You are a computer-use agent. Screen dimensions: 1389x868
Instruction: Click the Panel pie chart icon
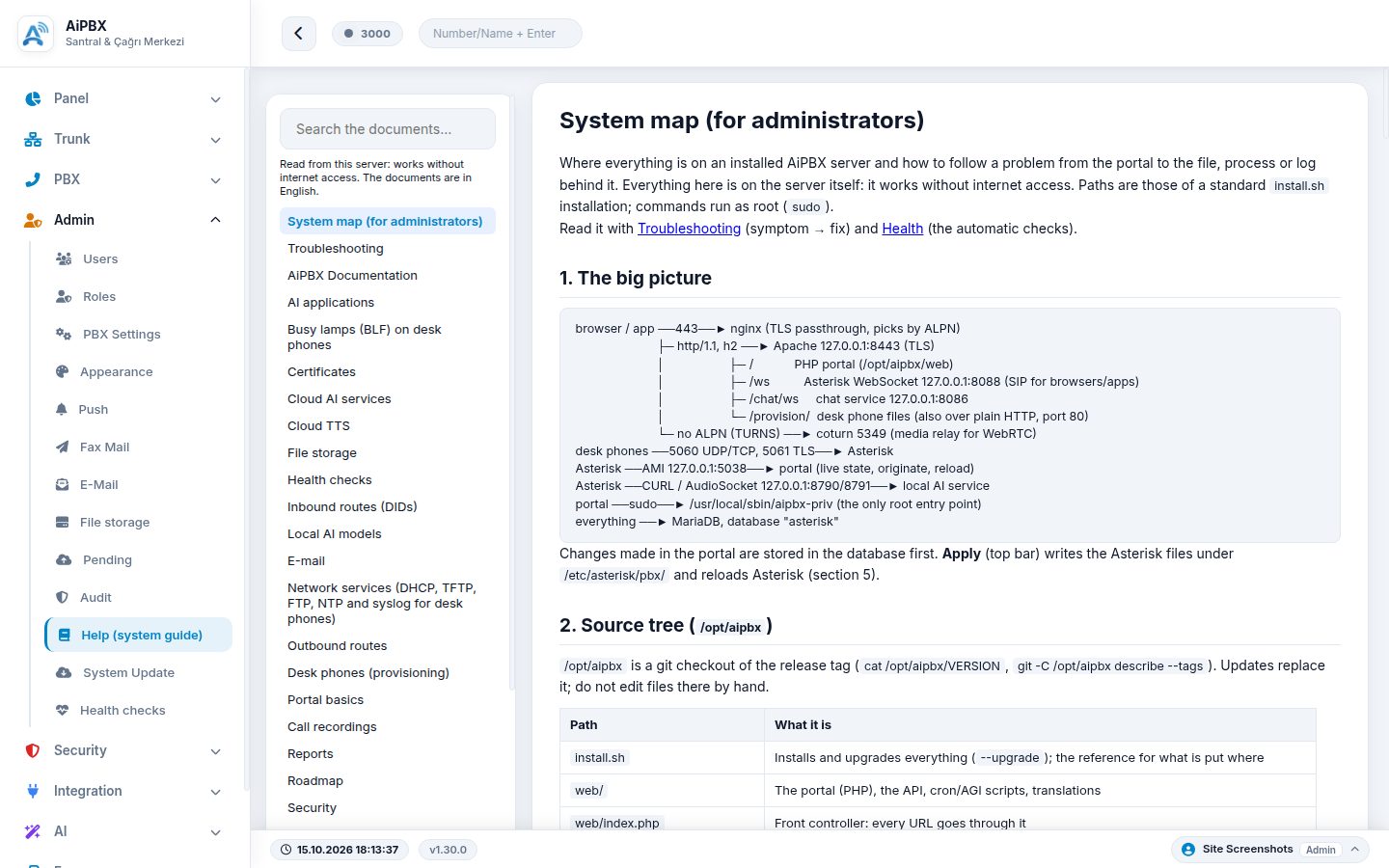tap(33, 98)
